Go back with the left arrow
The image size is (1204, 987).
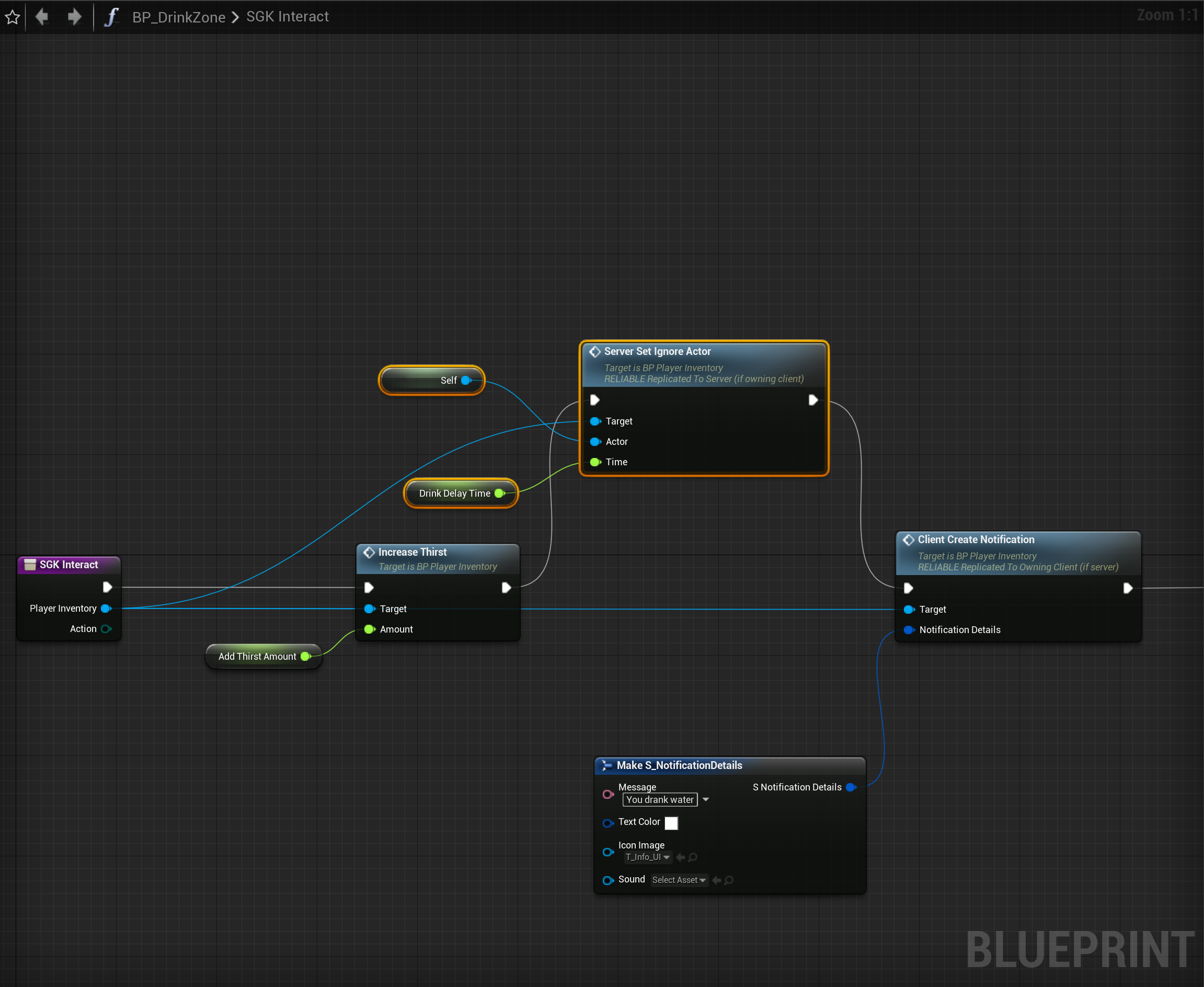pyautogui.click(x=42, y=17)
